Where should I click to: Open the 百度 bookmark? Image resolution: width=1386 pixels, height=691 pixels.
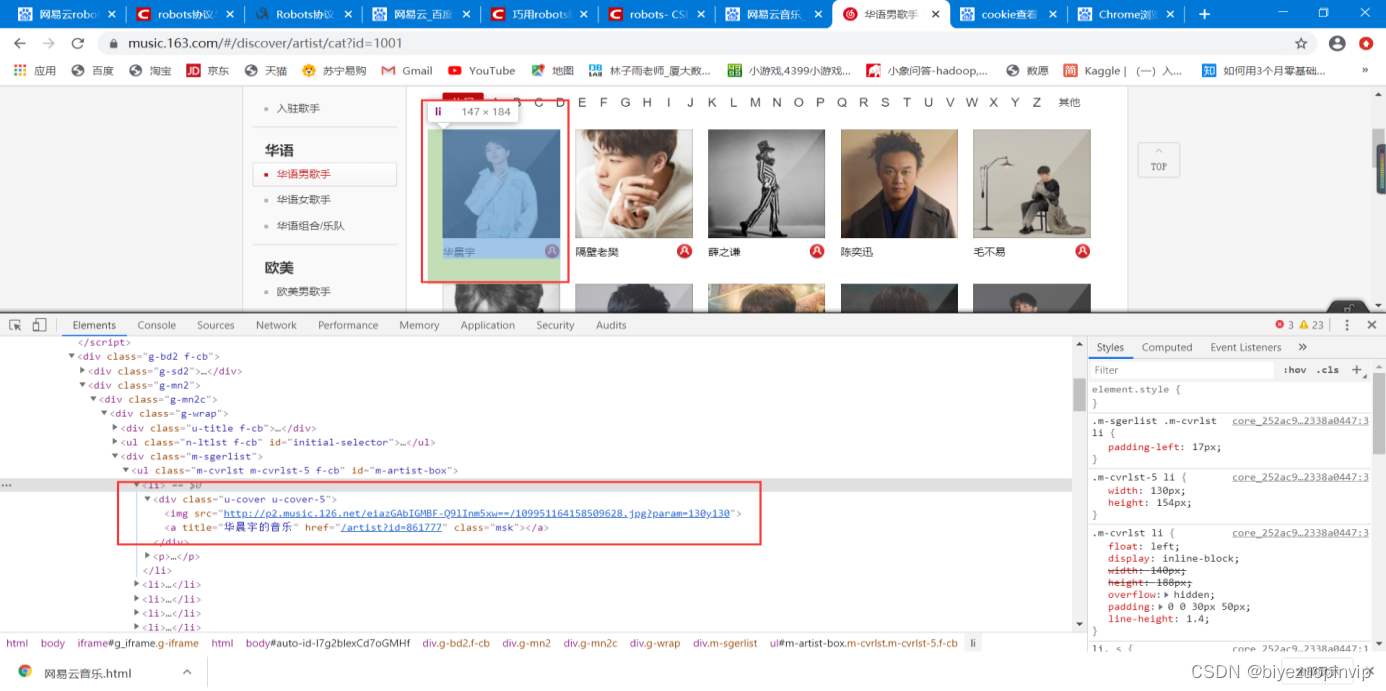93,71
